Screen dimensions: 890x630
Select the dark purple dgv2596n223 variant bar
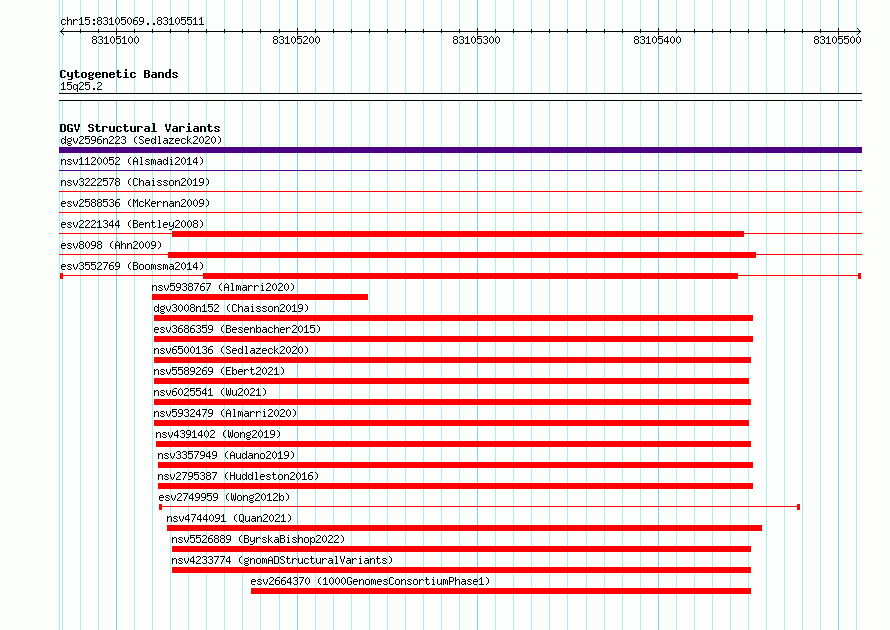(x=460, y=150)
